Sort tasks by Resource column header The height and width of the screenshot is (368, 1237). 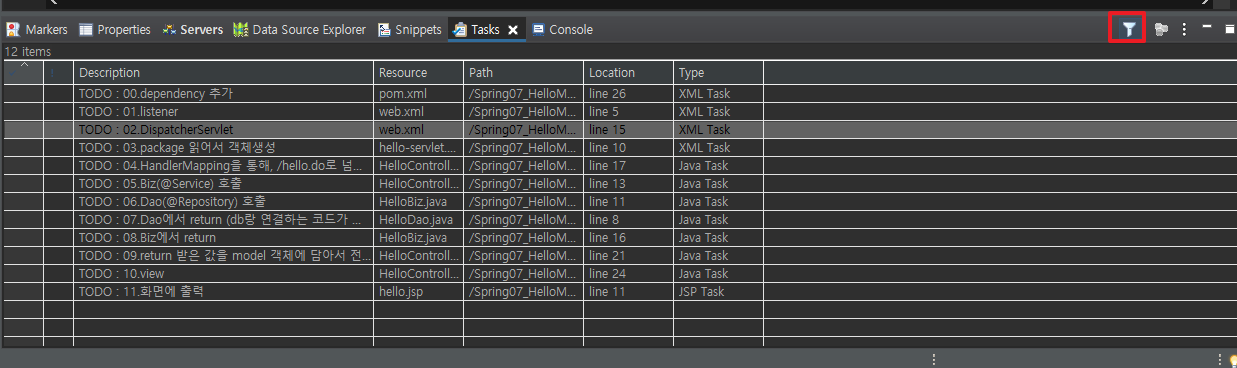419,72
